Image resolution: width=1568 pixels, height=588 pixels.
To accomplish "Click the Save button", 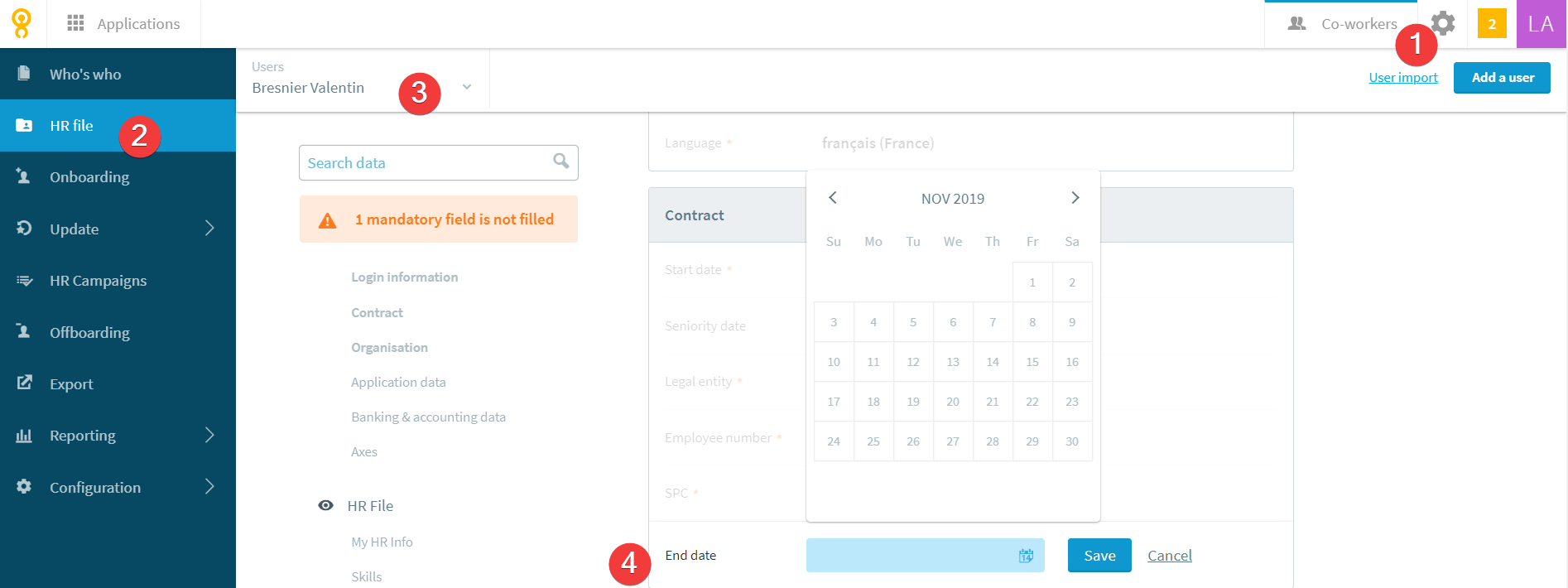I will click(1099, 556).
